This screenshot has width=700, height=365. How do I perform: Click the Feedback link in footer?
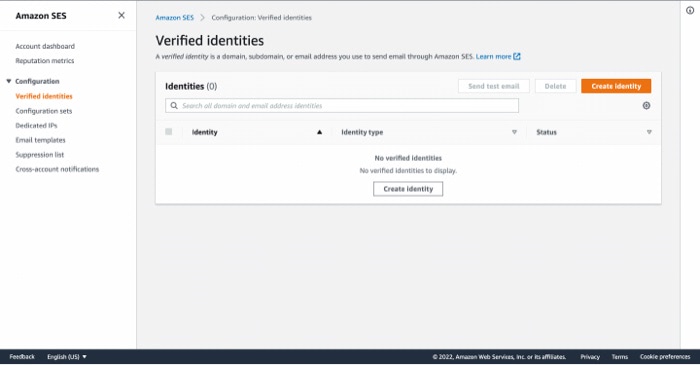coord(22,357)
